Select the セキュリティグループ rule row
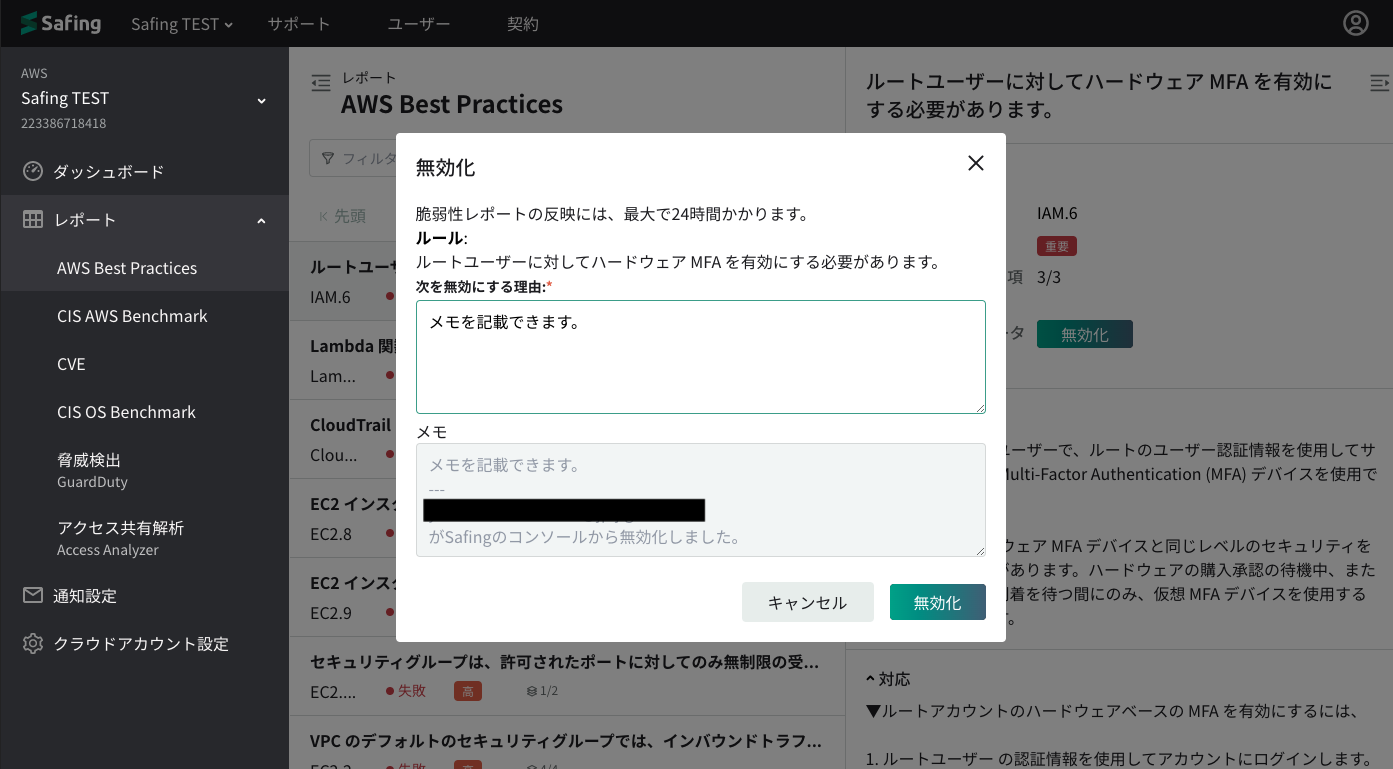The height and width of the screenshot is (769, 1393). 567,676
